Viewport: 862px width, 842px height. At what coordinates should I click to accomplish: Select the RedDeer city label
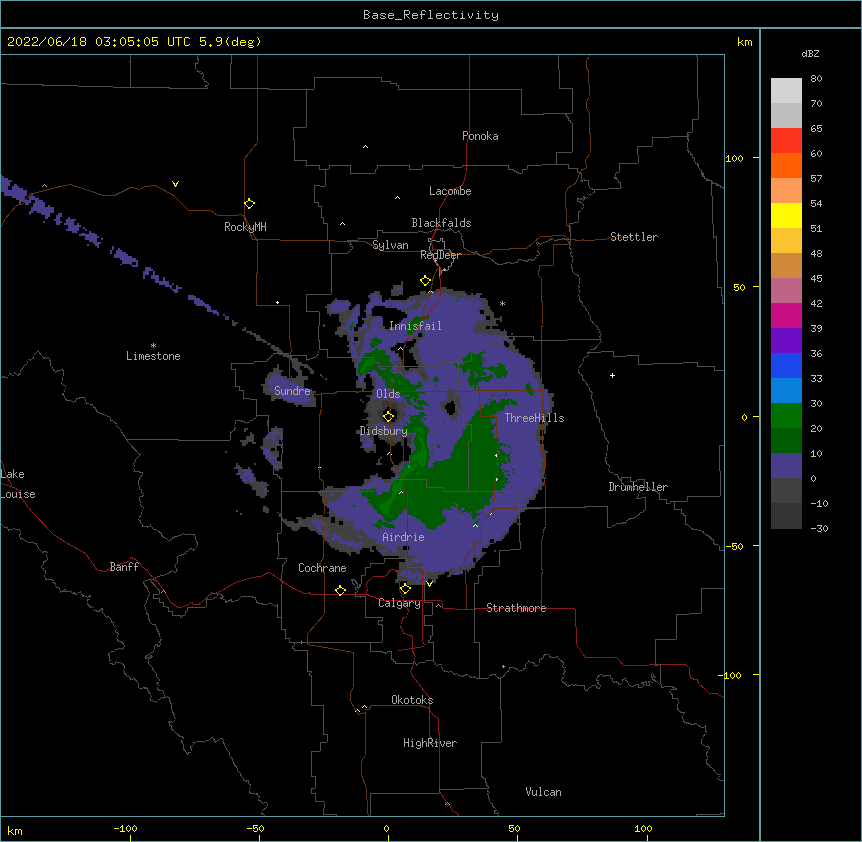(440, 255)
